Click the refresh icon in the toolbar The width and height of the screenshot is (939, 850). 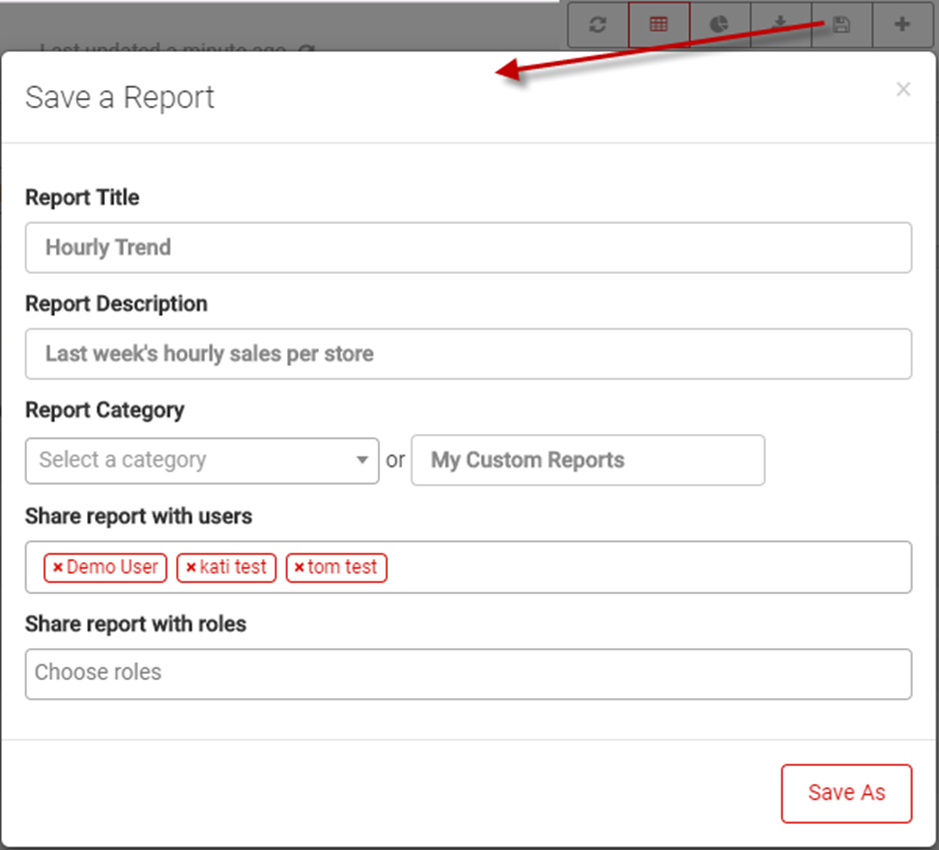click(x=598, y=25)
